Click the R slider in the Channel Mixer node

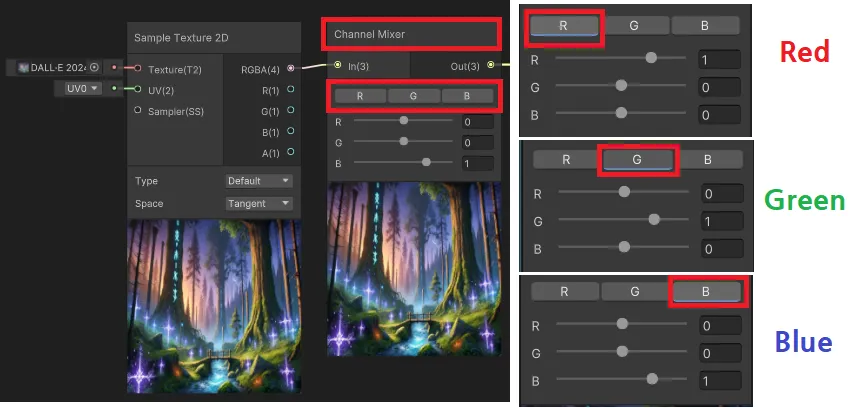[x=403, y=121]
